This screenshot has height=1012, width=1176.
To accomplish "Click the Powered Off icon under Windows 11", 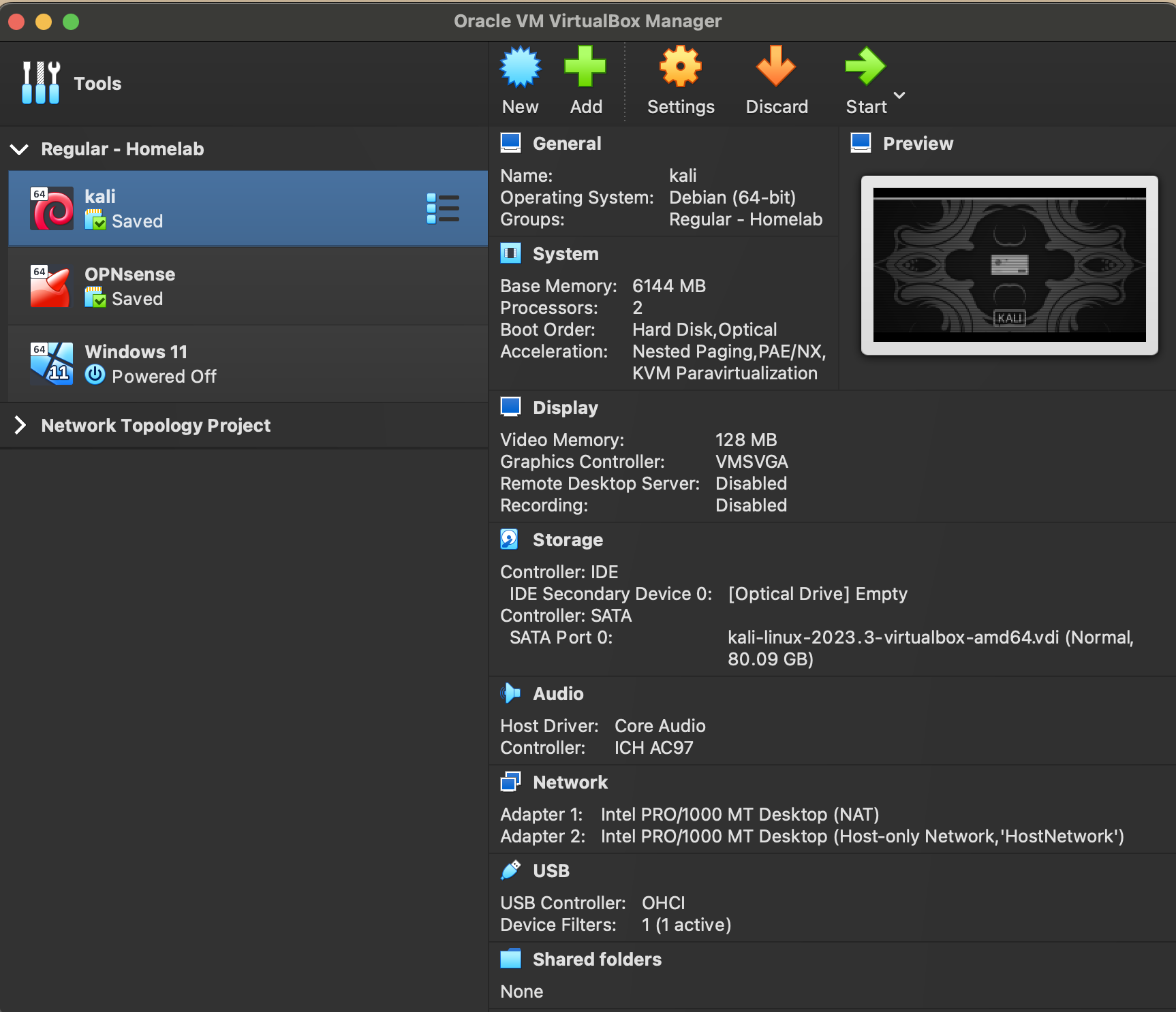I will [95, 375].
